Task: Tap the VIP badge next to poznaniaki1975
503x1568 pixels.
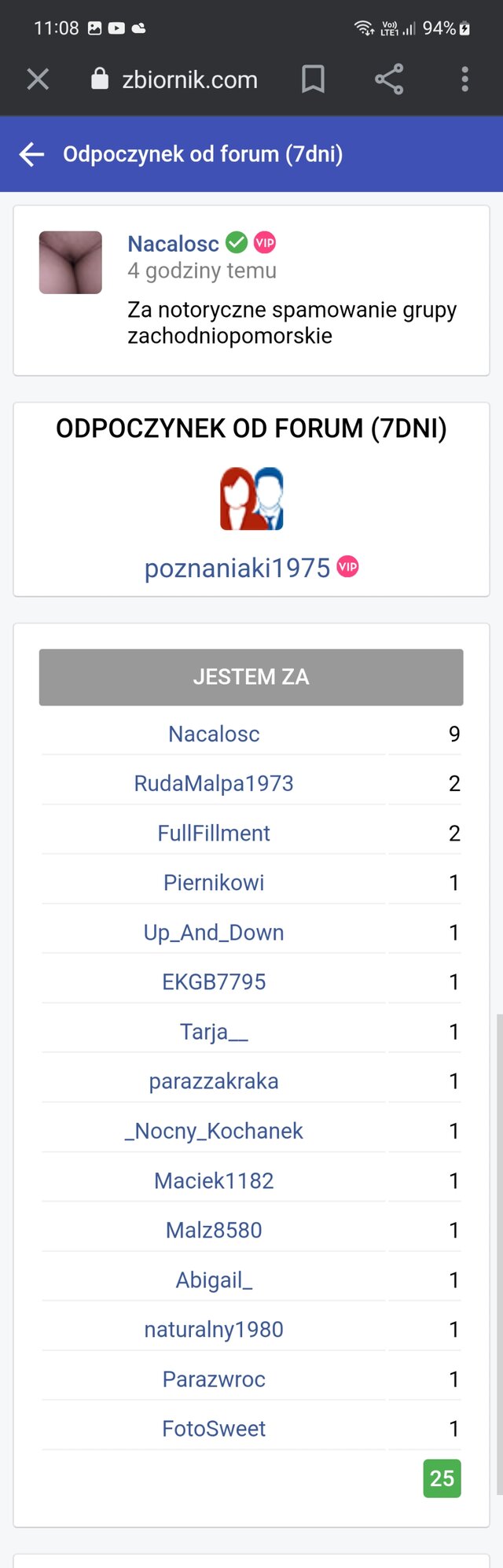Action: coord(346,566)
